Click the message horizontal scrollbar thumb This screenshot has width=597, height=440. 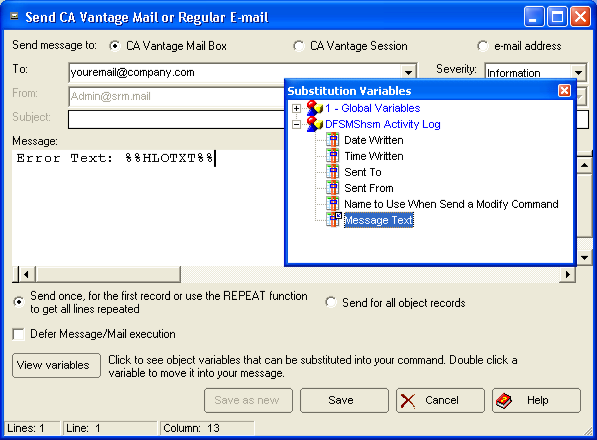[108, 274]
